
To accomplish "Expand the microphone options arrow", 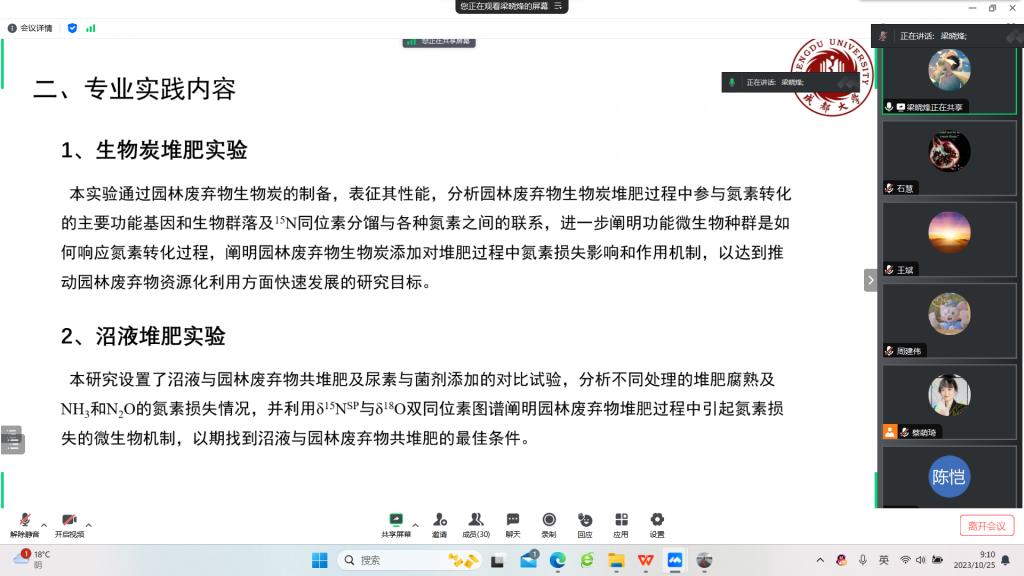I will pos(44,524).
